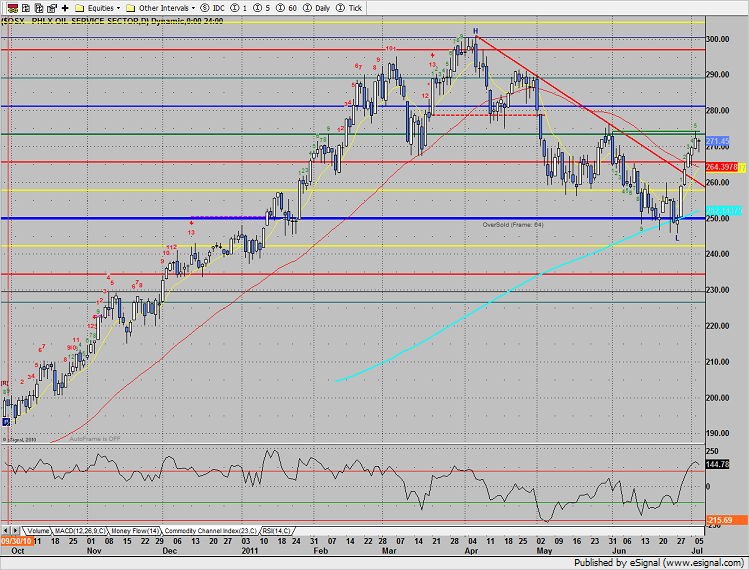The width and height of the screenshot is (749, 570).
Task: Click the IDC symbol button
Action: (213, 8)
